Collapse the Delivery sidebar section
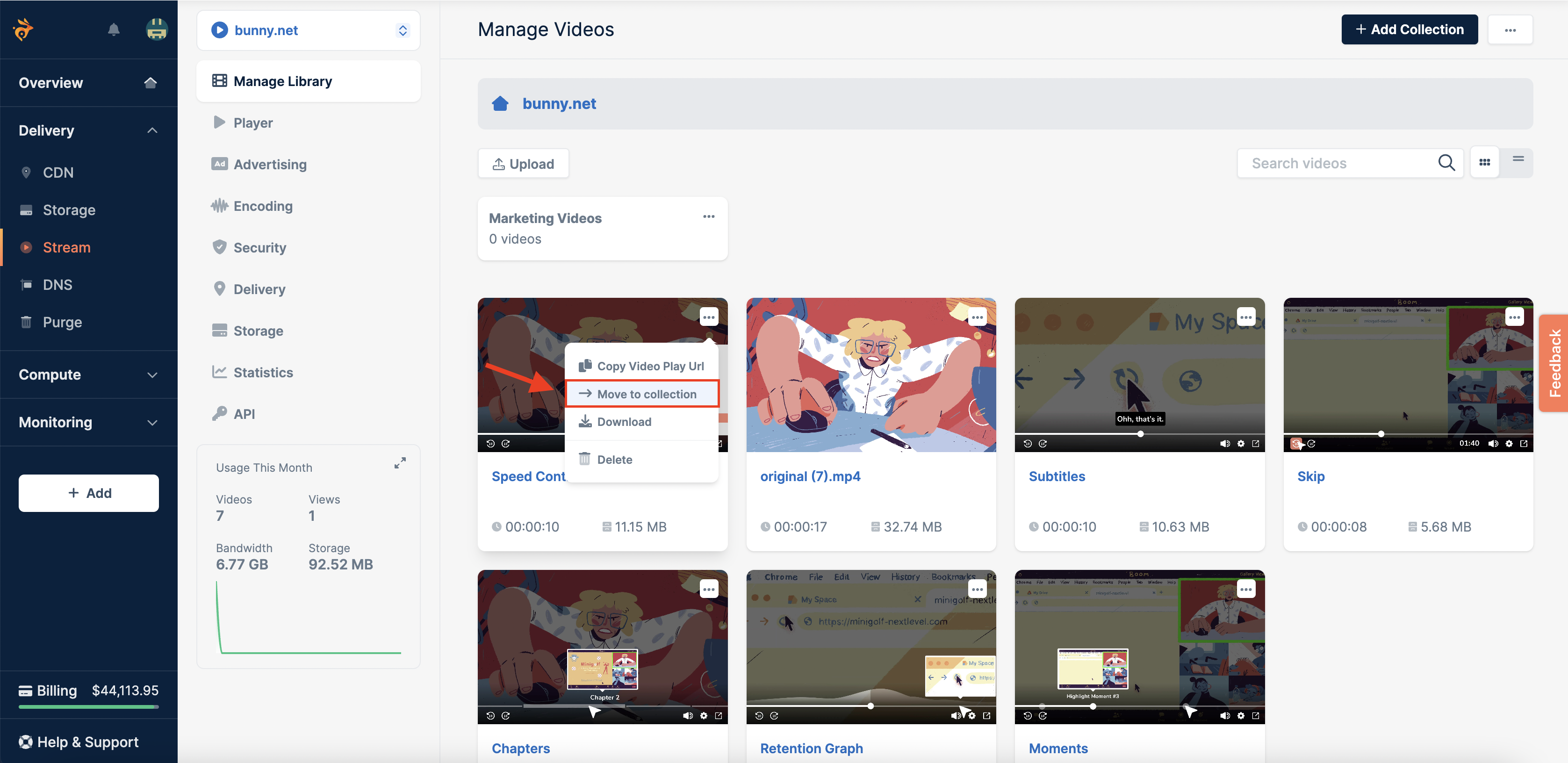 (152, 130)
